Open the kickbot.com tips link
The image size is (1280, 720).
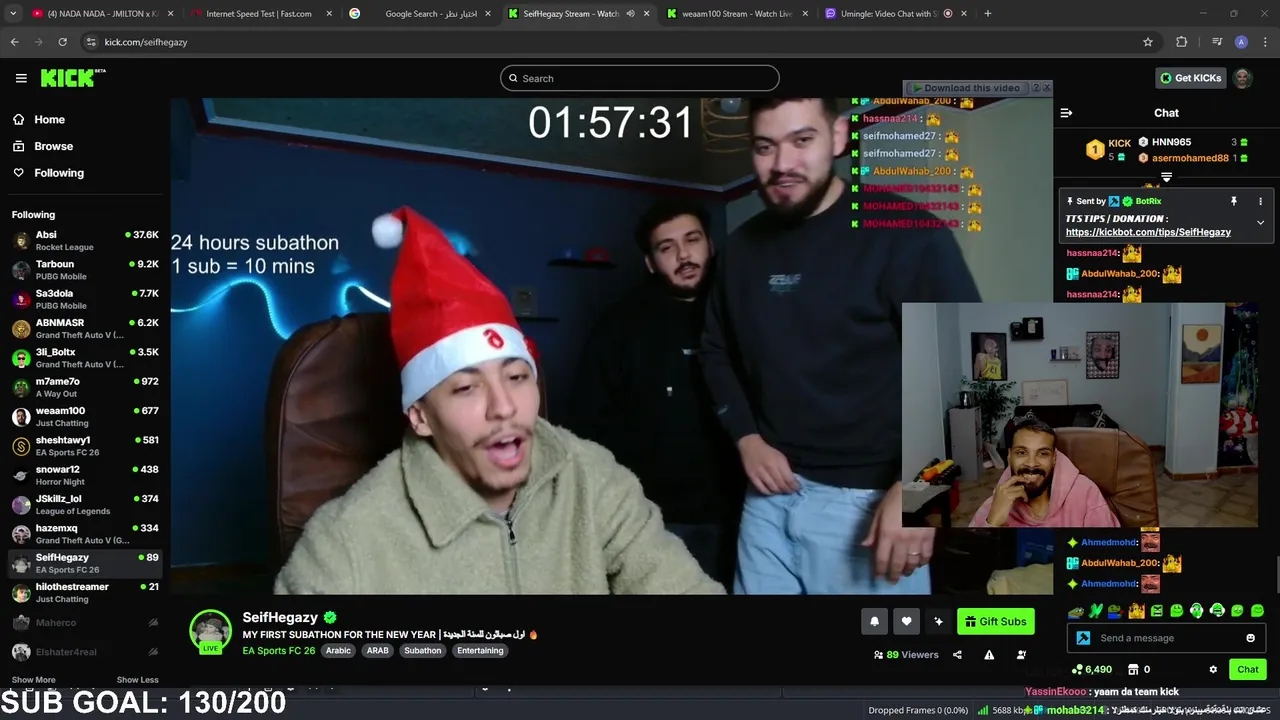tap(1148, 232)
